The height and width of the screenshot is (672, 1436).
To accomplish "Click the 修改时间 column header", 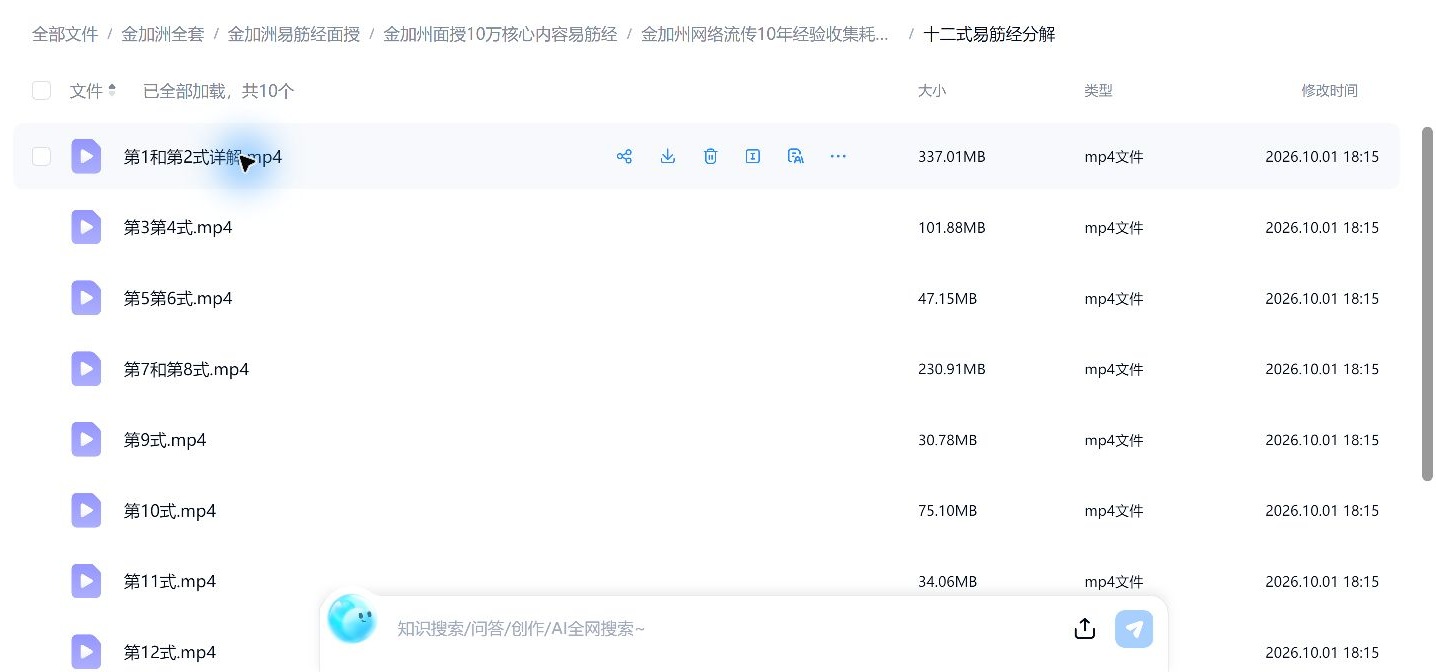I will pos(1329,91).
